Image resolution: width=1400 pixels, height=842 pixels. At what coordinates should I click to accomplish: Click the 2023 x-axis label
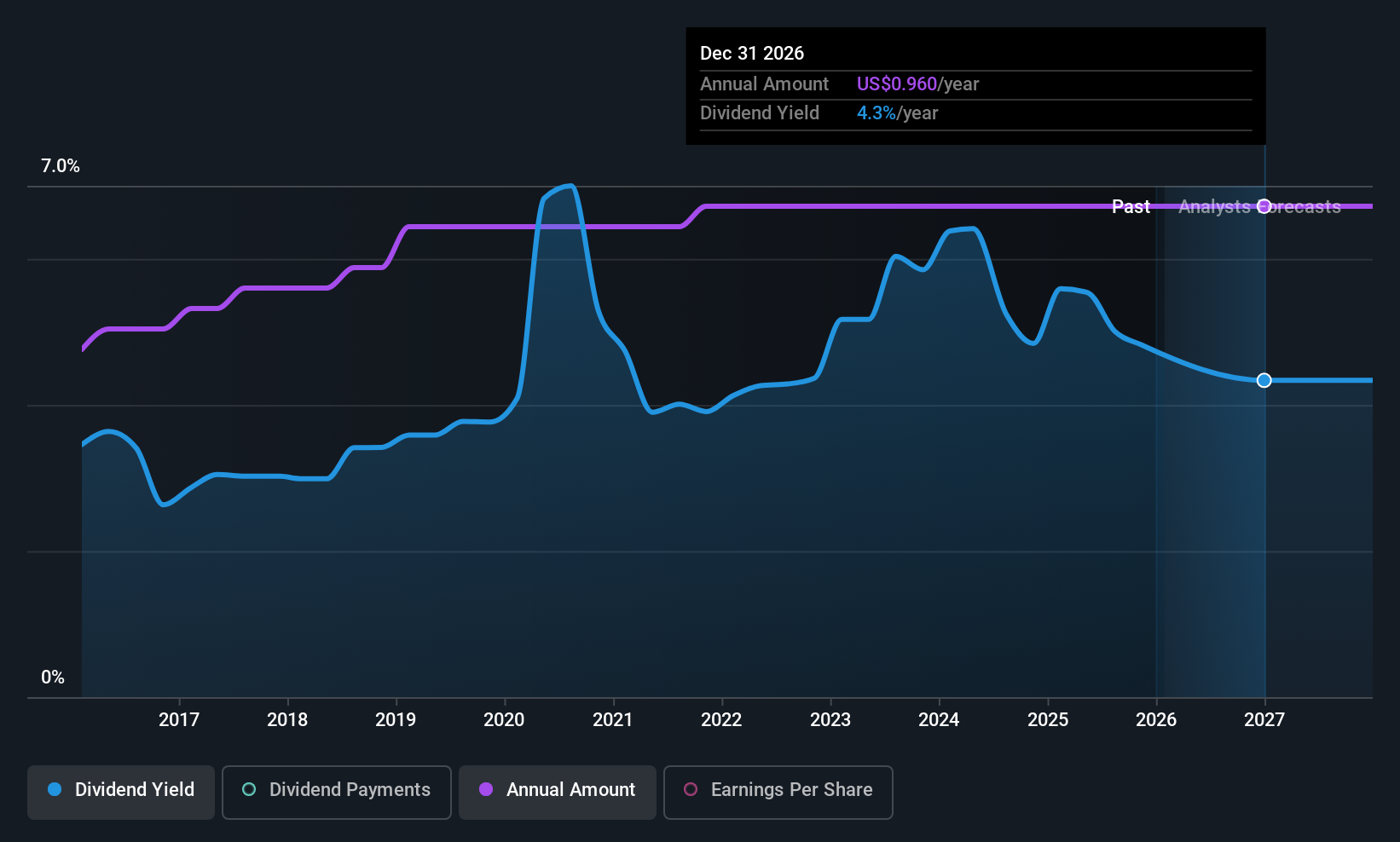[830, 720]
